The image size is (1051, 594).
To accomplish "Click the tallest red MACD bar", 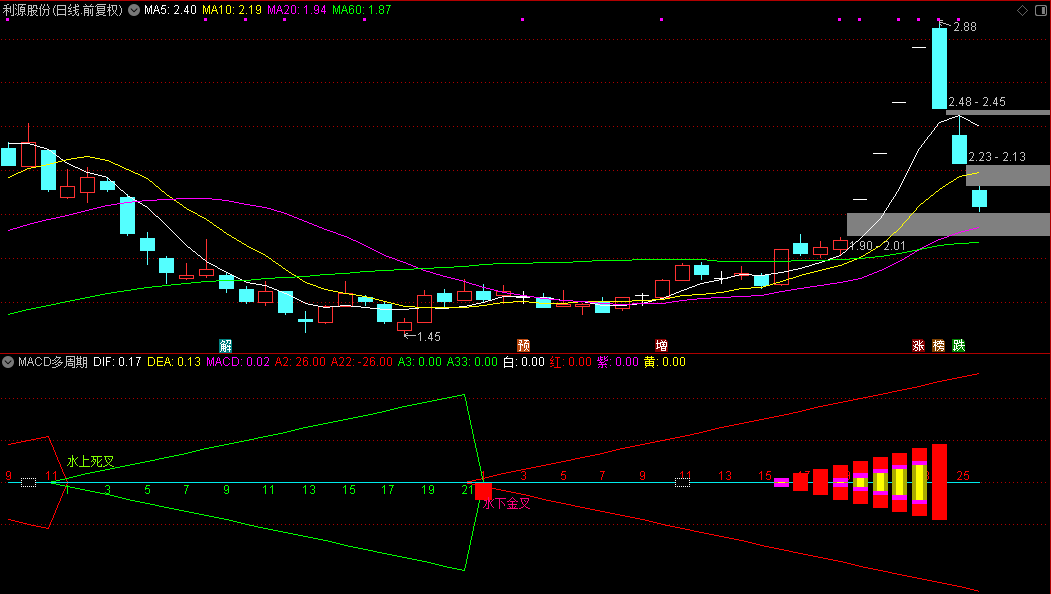I will pyautogui.click(x=940, y=481).
